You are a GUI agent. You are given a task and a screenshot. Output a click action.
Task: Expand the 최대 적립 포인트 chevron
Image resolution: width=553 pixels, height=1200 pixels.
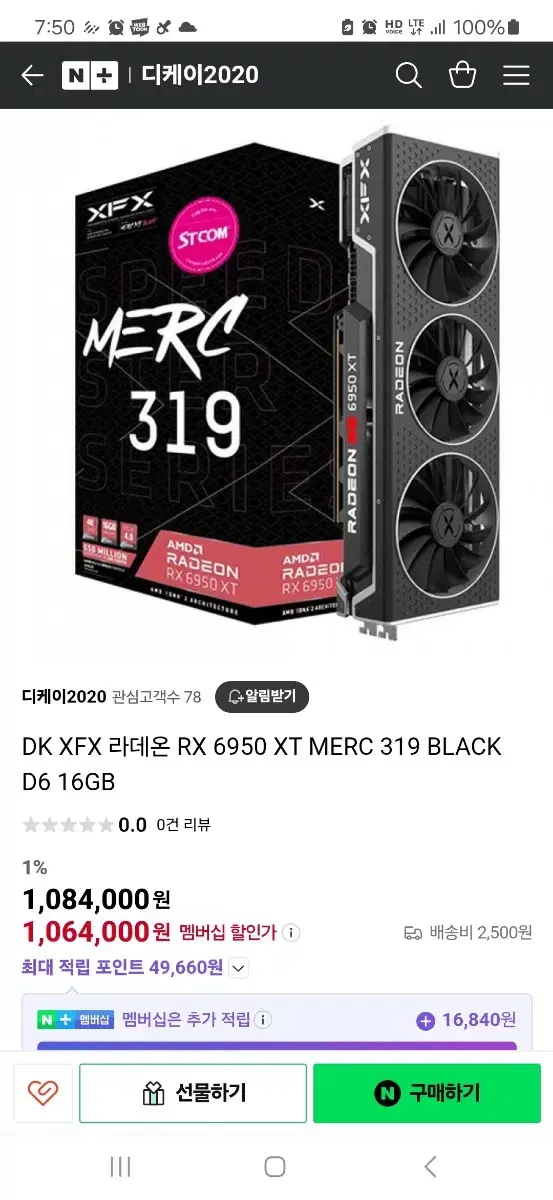tap(238, 968)
